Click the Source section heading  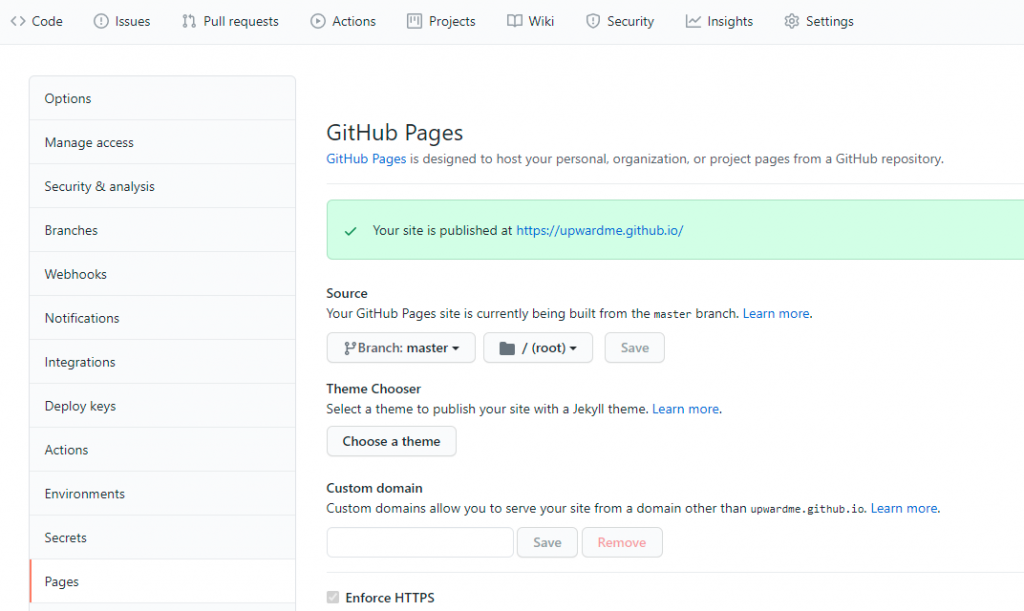[x=347, y=293]
